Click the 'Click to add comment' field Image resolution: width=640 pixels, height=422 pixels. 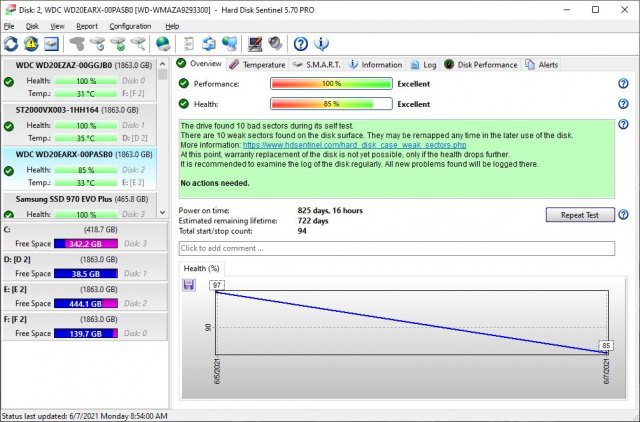click(396, 248)
